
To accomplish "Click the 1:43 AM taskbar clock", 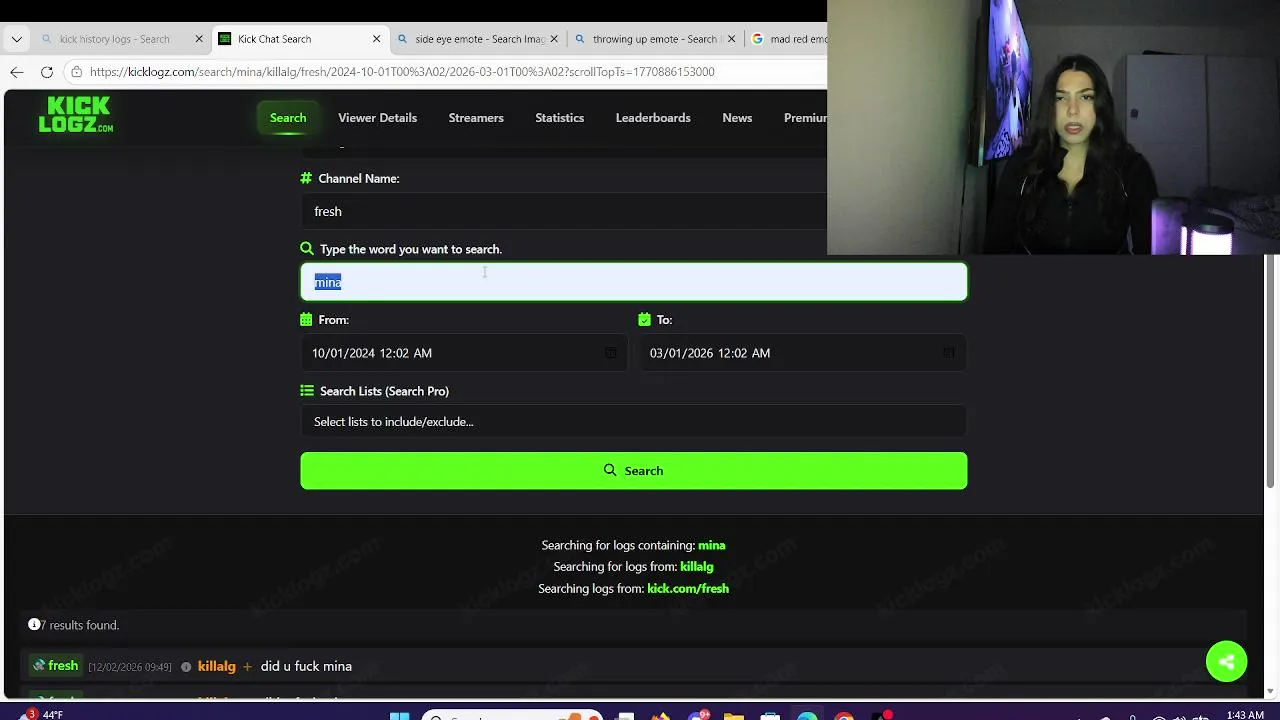I will (x=1245, y=714).
